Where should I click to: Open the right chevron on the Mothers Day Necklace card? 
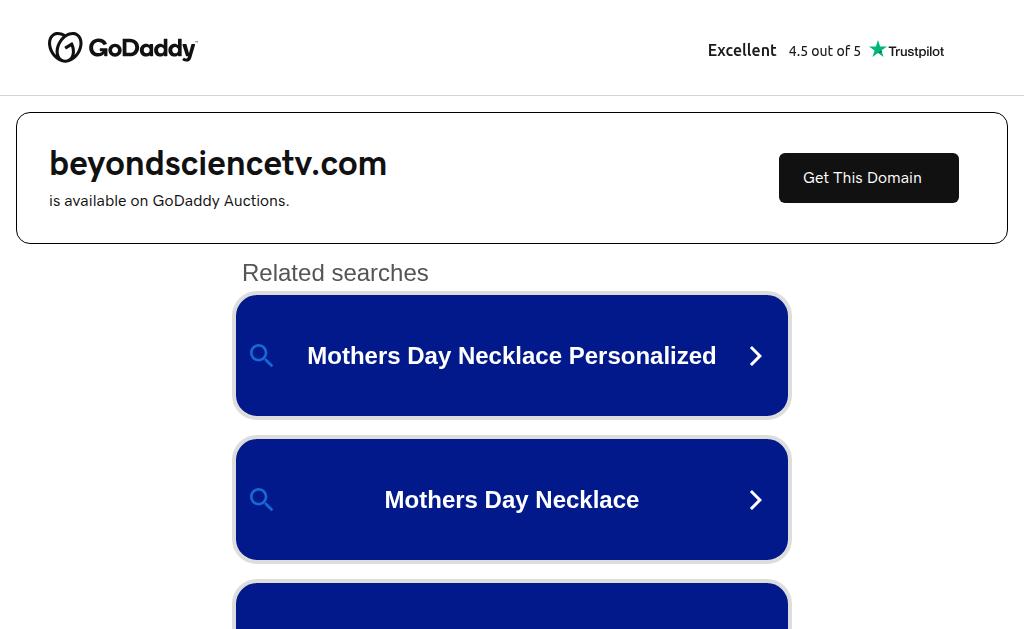(x=756, y=500)
